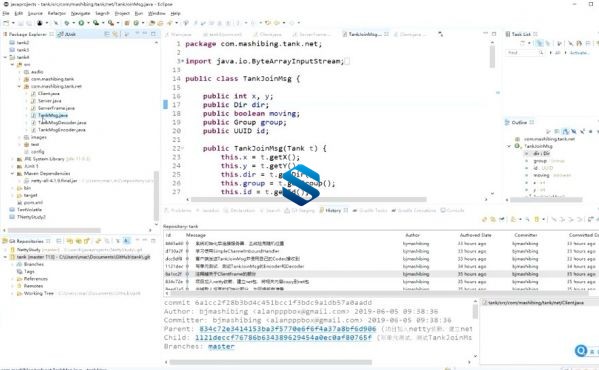Click the Child commit hash link
Screen dimensions: 599x370
coord(283,338)
